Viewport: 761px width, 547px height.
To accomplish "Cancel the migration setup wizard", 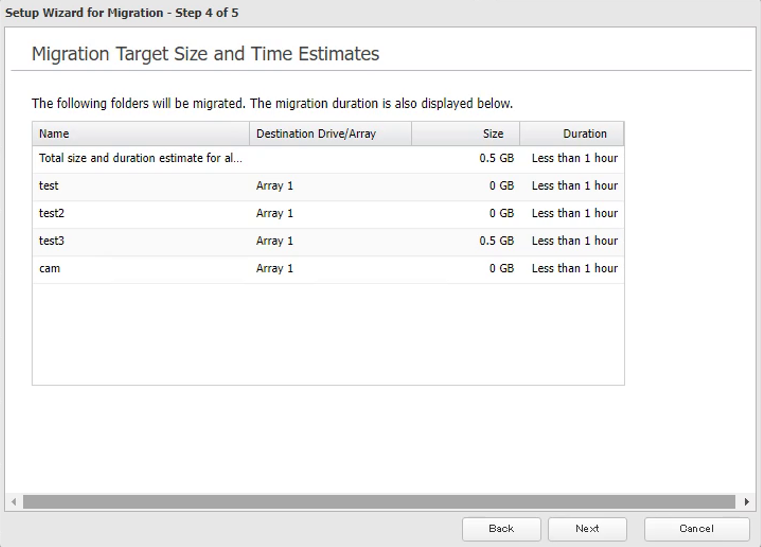I will [x=696, y=529].
